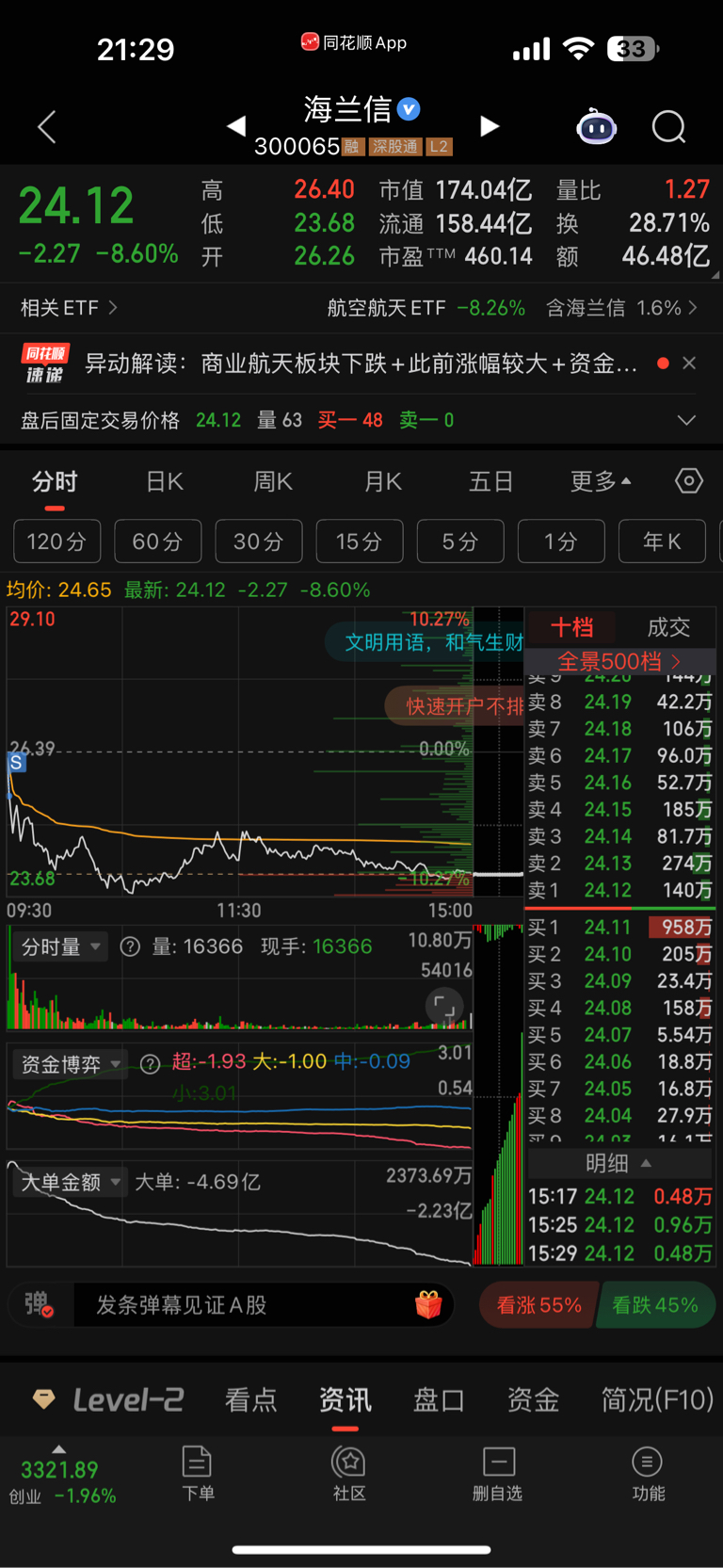This screenshot has width=723, height=1568.
Task: Tap the 卖1 24.12 order row
Action: pos(619,890)
